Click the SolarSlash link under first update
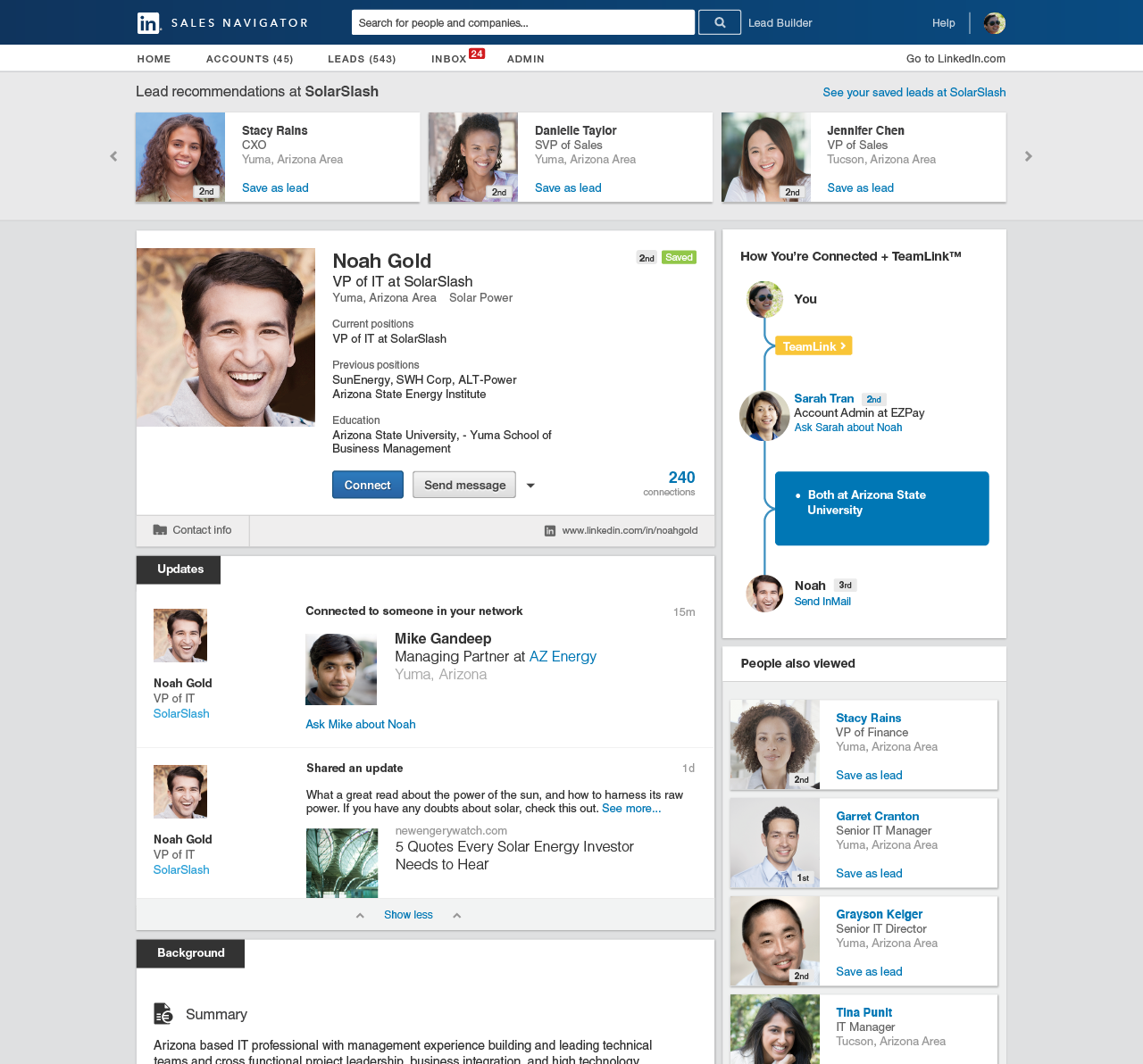1143x1064 pixels. (181, 713)
